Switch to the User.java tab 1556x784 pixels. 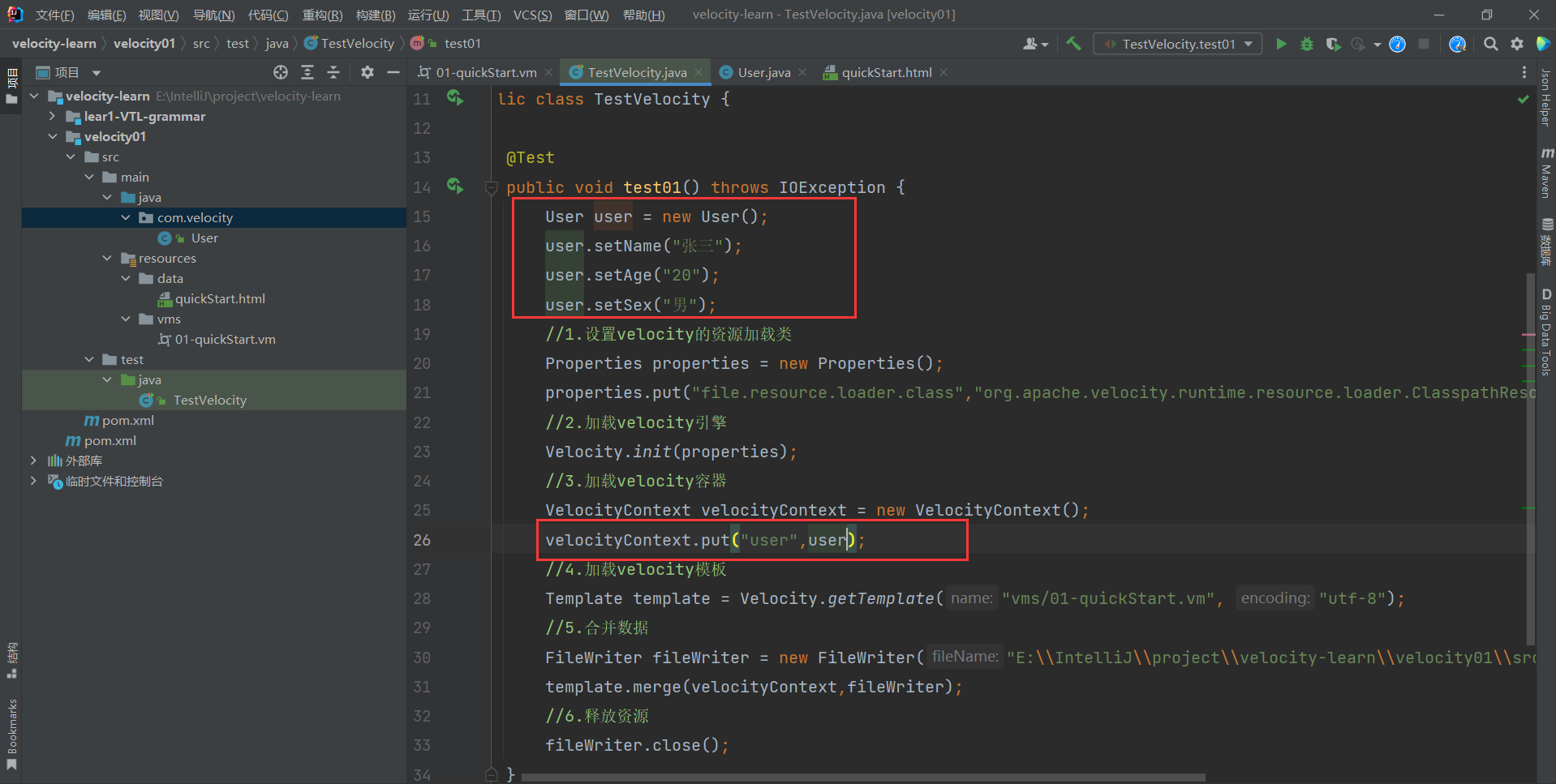tap(763, 72)
